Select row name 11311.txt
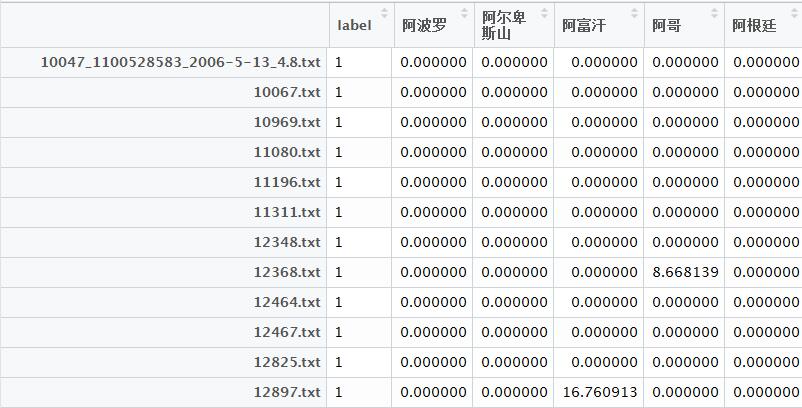 (287, 212)
